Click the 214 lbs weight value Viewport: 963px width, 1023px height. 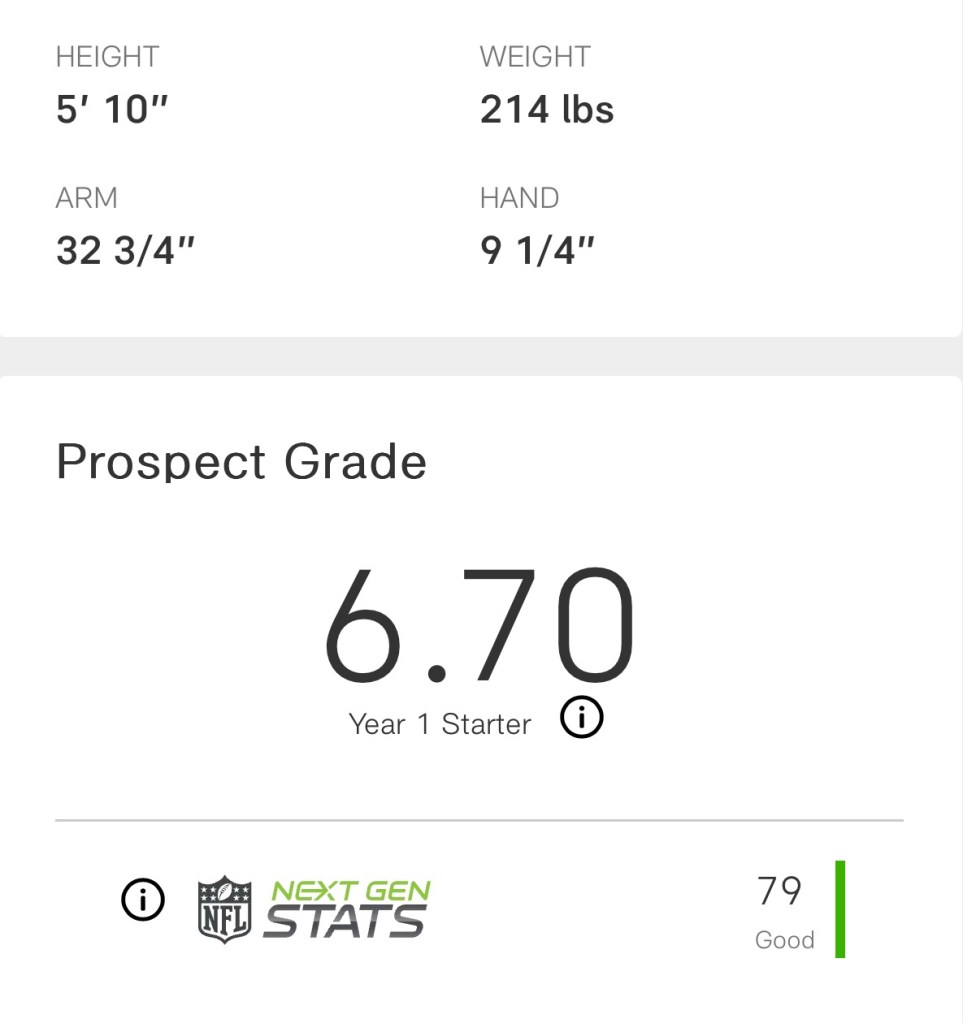click(x=547, y=110)
